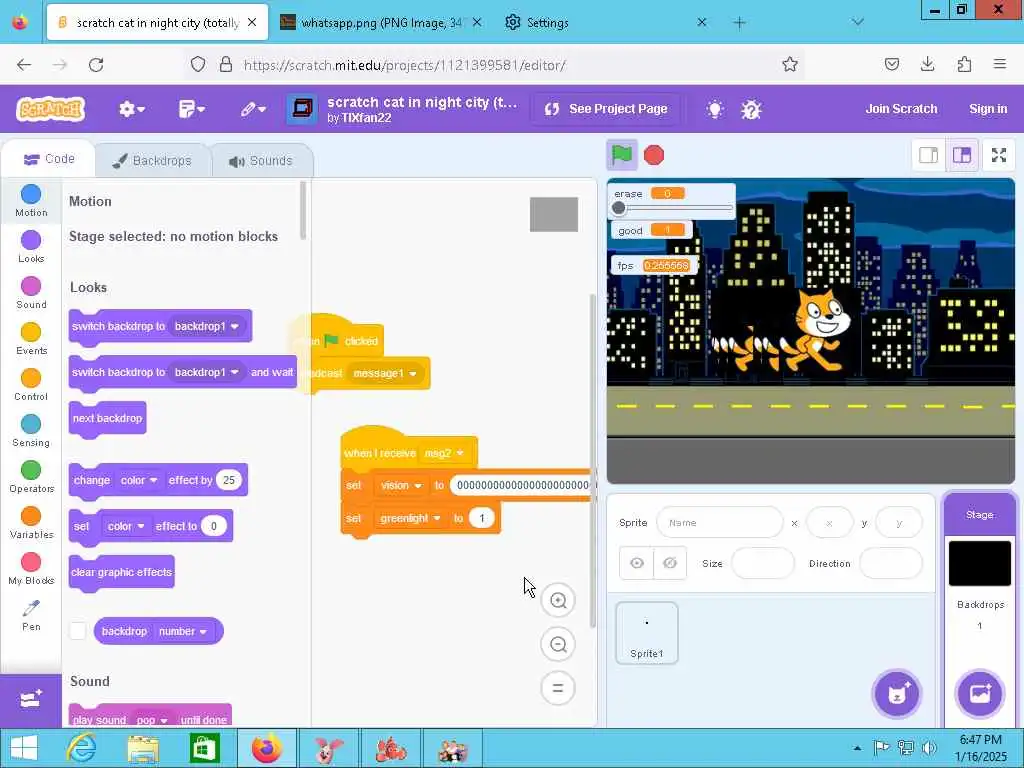The height and width of the screenshot is (768, 1024).
Task: Select the Operators block category
Action: point(31,477)
